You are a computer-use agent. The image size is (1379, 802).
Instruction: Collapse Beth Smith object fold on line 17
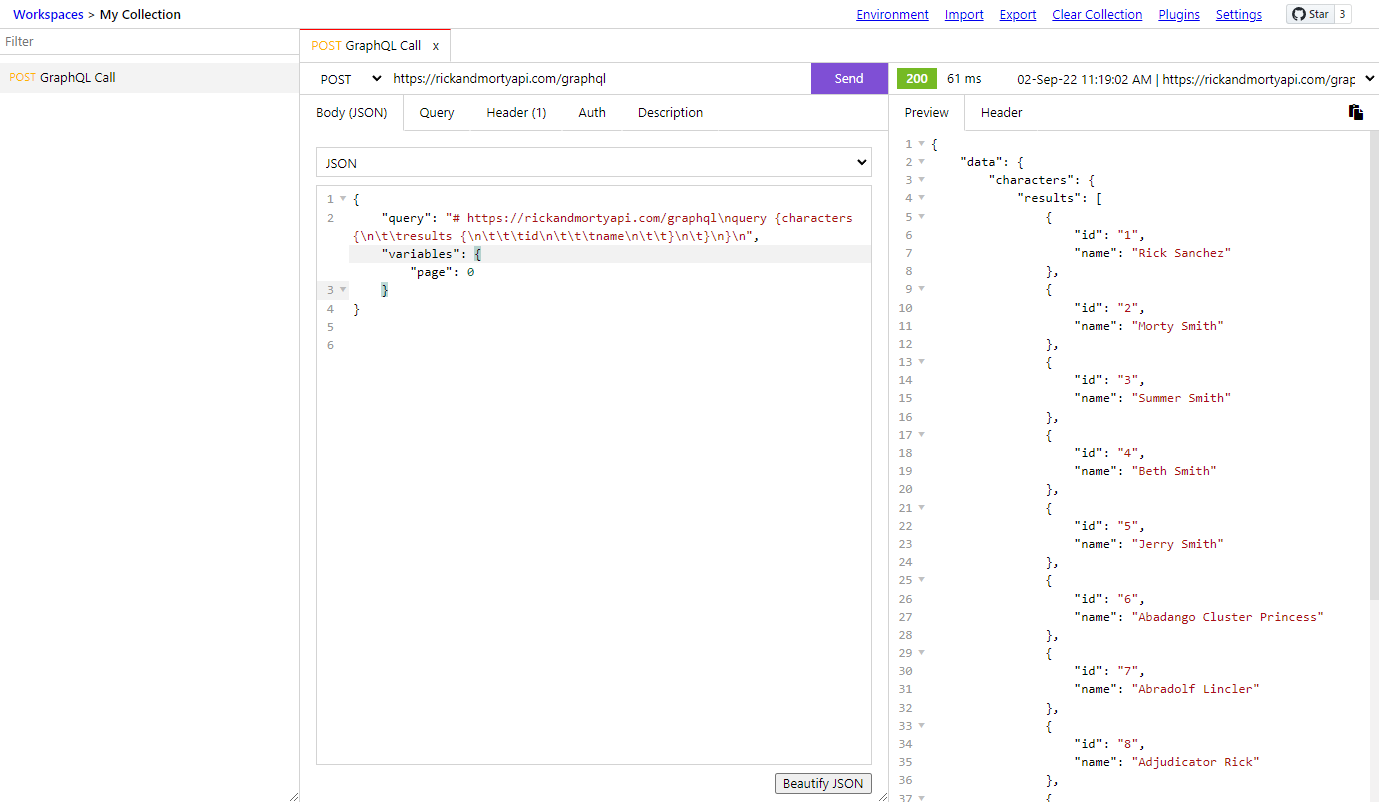(x=921, y=435)
